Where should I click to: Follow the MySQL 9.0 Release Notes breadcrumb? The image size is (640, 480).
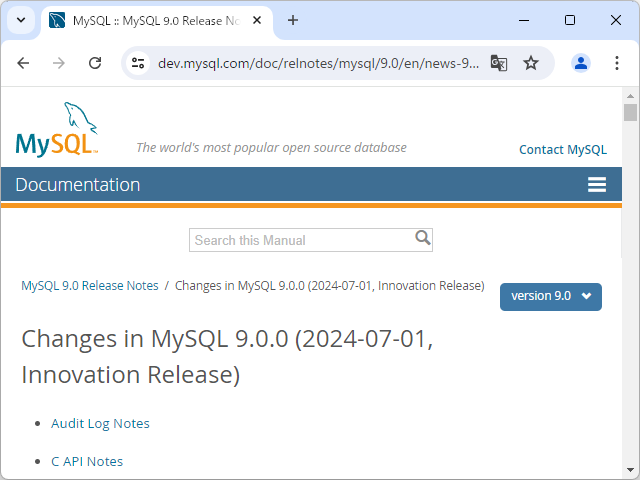click(90, 286)
